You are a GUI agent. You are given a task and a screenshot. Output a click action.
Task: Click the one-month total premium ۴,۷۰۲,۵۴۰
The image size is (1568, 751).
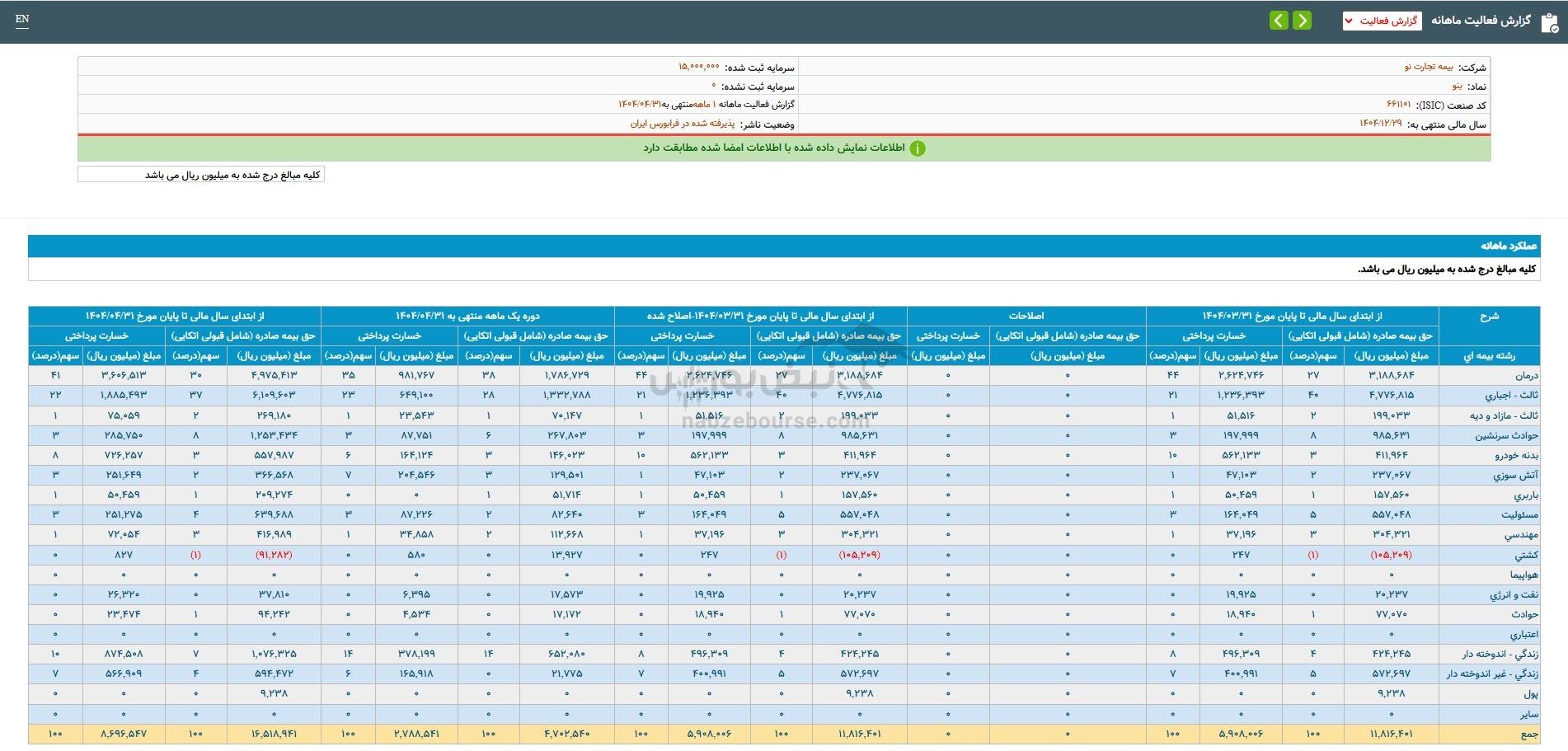[566, 734]
